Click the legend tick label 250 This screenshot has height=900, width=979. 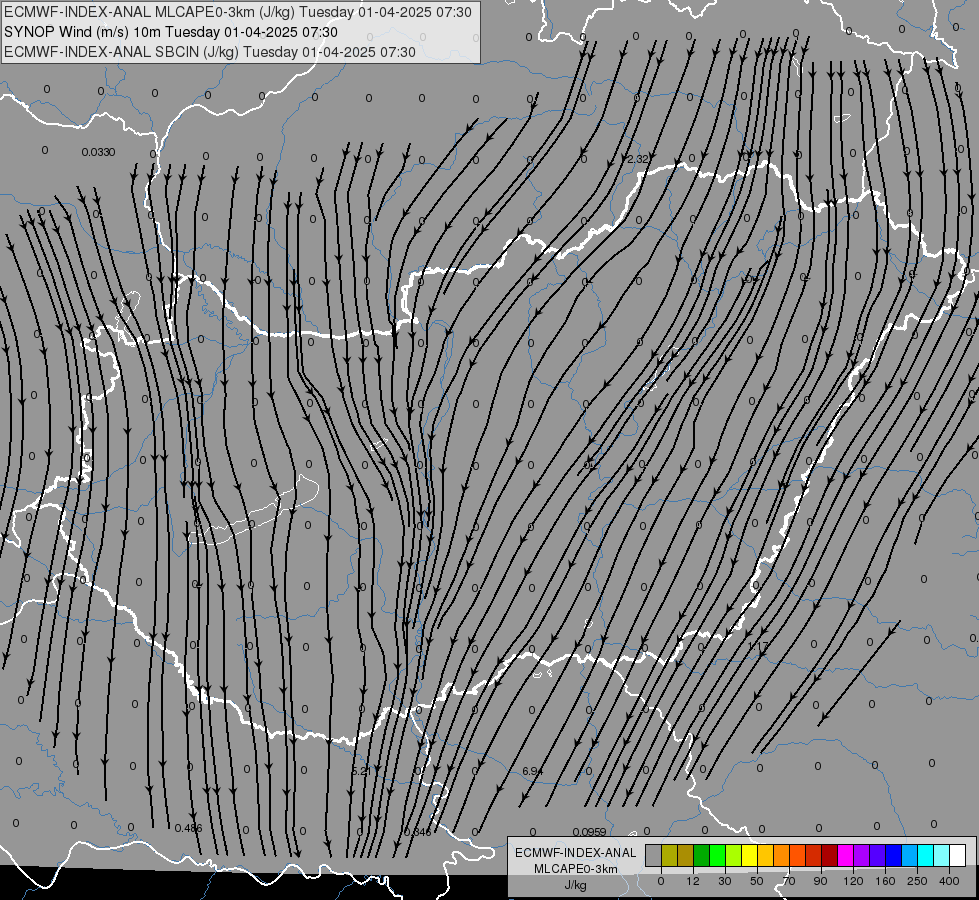point(917,881)
